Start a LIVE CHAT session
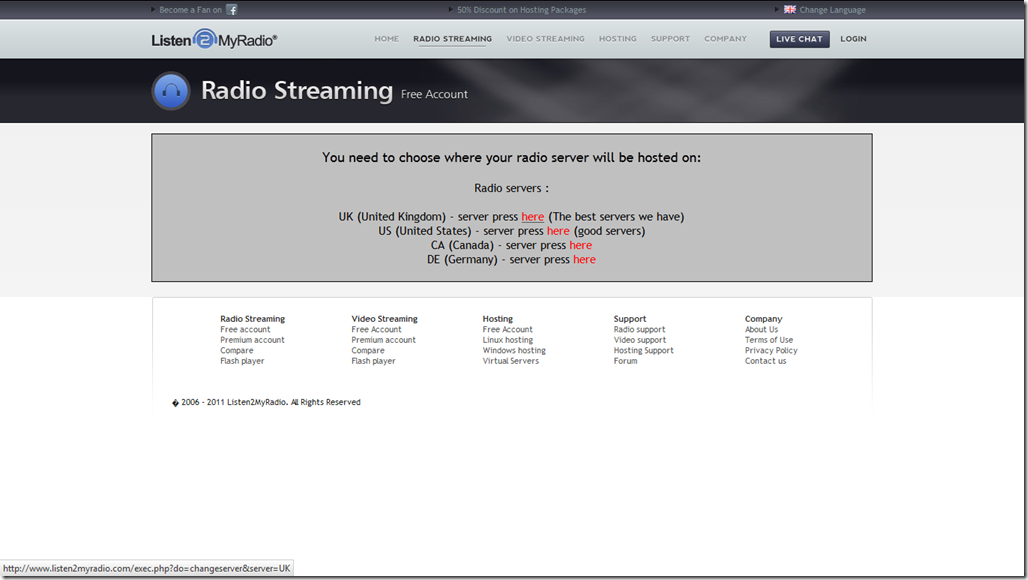The image size is (1028, 580). click(799, 39)
